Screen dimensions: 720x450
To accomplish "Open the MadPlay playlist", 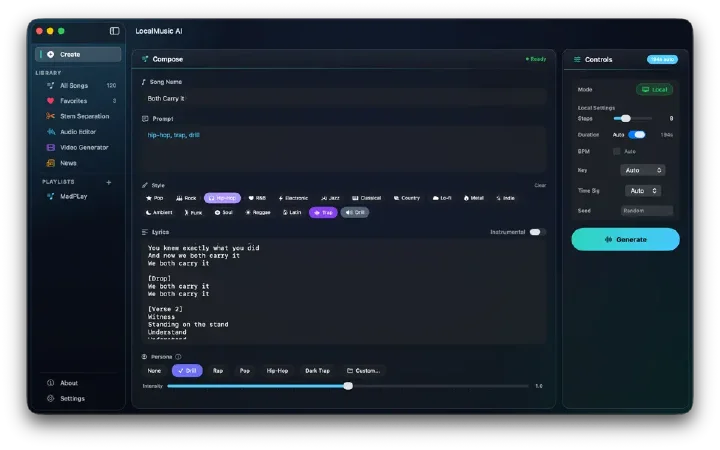I will point(78,197).
